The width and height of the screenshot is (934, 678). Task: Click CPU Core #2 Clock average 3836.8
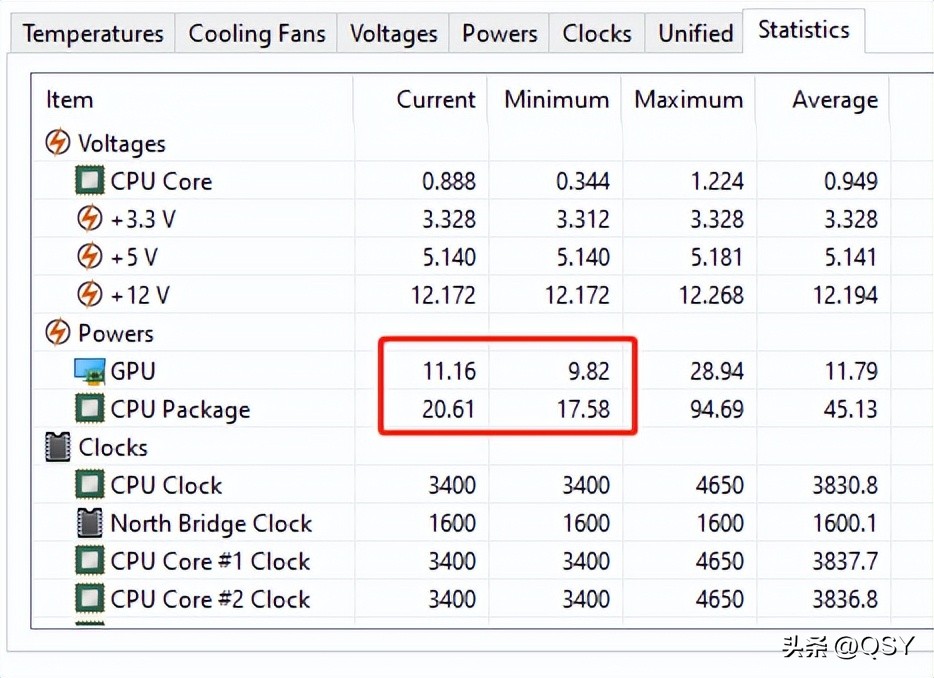click(x=846, y=599)
